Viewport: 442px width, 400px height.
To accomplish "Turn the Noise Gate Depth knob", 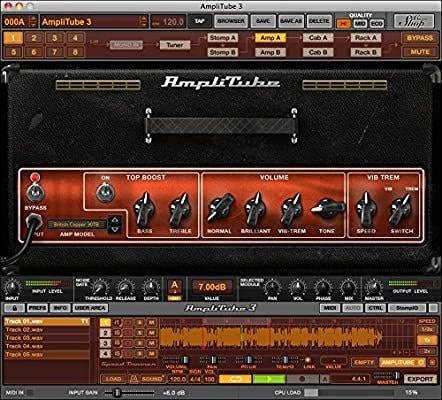I will click(151, 288).
